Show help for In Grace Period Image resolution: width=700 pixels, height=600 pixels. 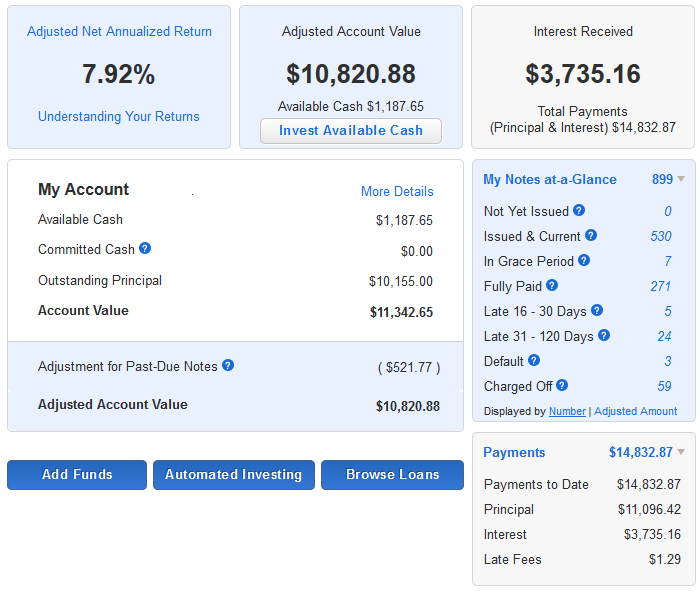(584, 260)
